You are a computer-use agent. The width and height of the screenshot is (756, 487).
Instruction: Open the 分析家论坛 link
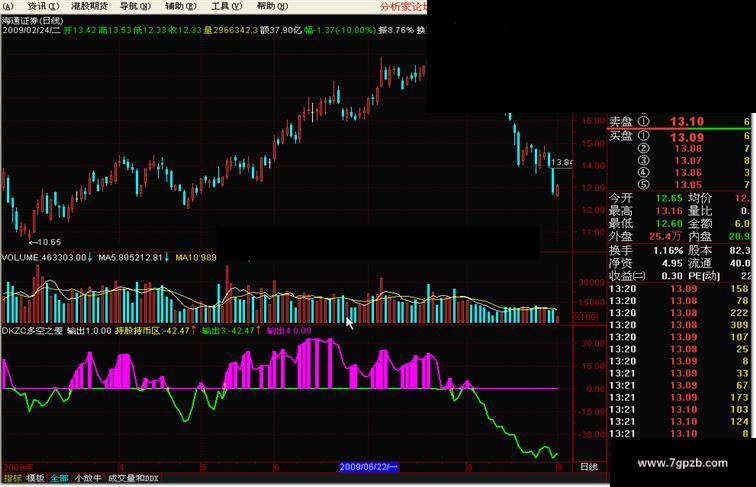point(404,7)
